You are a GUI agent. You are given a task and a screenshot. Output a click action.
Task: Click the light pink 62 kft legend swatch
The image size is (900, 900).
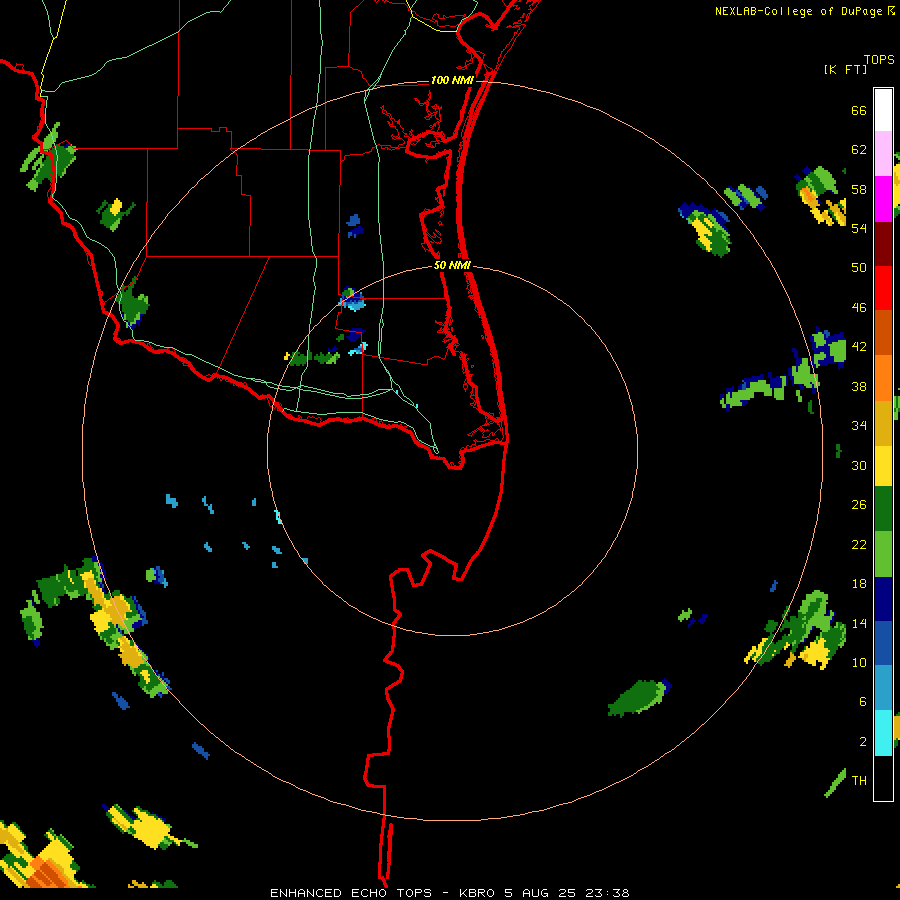883,153
